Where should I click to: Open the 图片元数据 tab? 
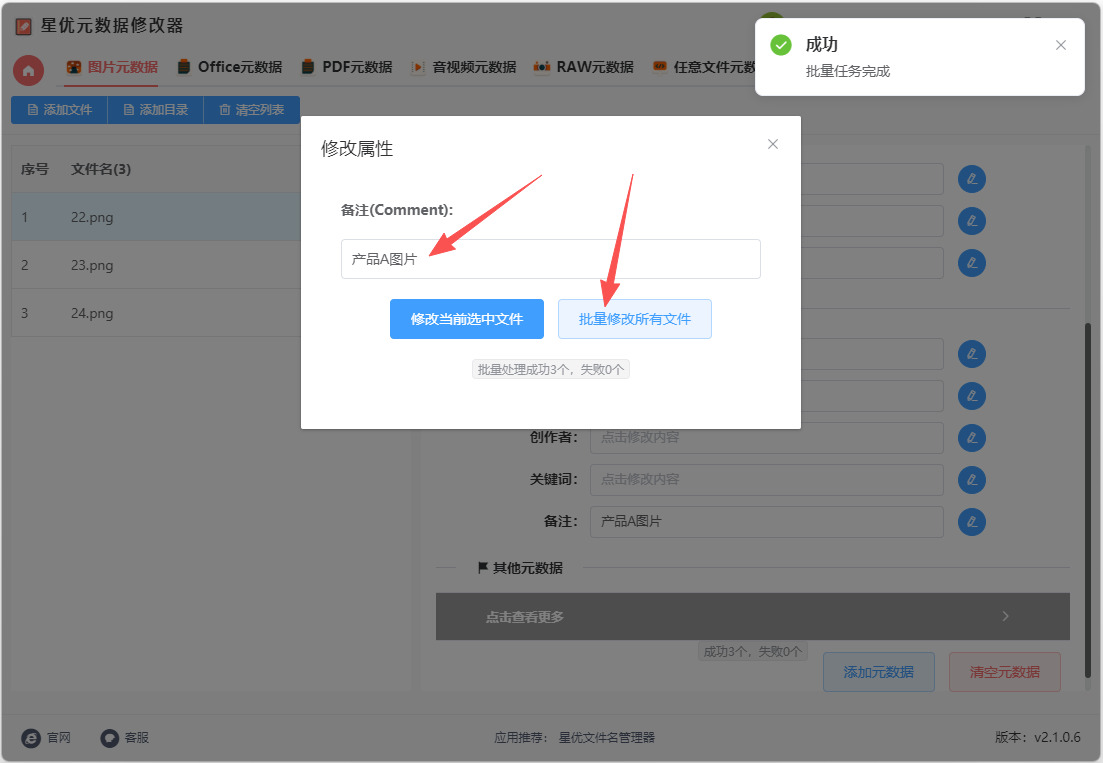click(113, 68)
